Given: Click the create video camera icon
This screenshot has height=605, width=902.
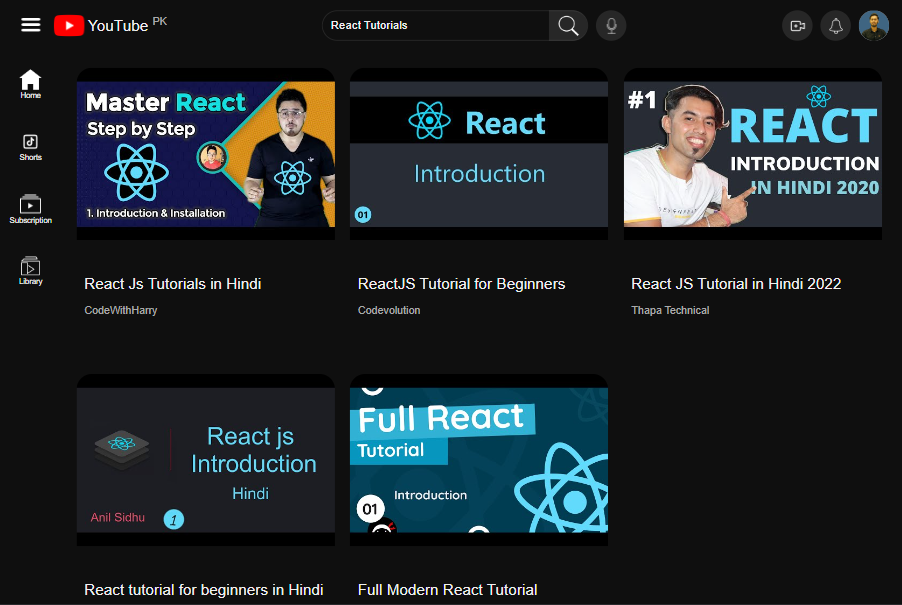Looking at the screenshot, I should [797, 26].
